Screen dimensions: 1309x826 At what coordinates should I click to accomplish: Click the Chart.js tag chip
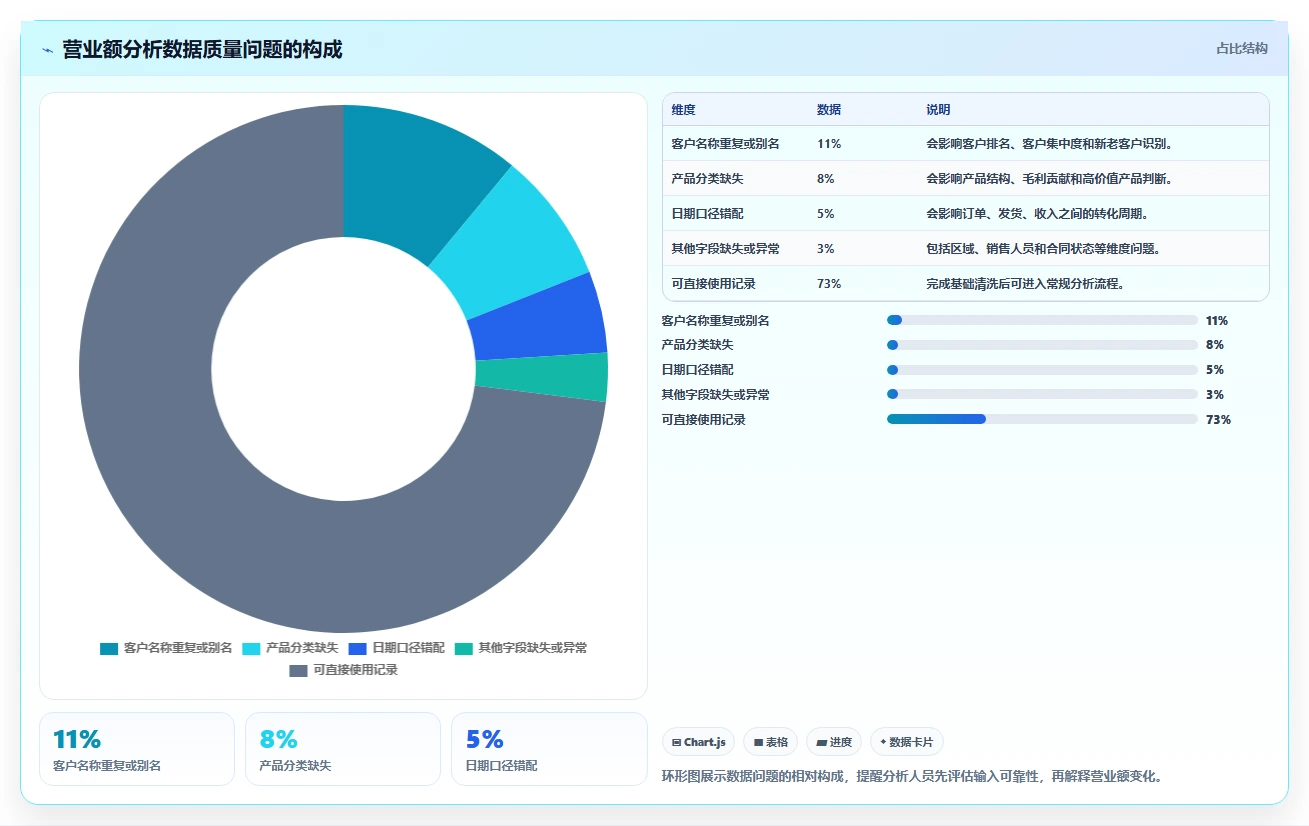tap(699, 742)
